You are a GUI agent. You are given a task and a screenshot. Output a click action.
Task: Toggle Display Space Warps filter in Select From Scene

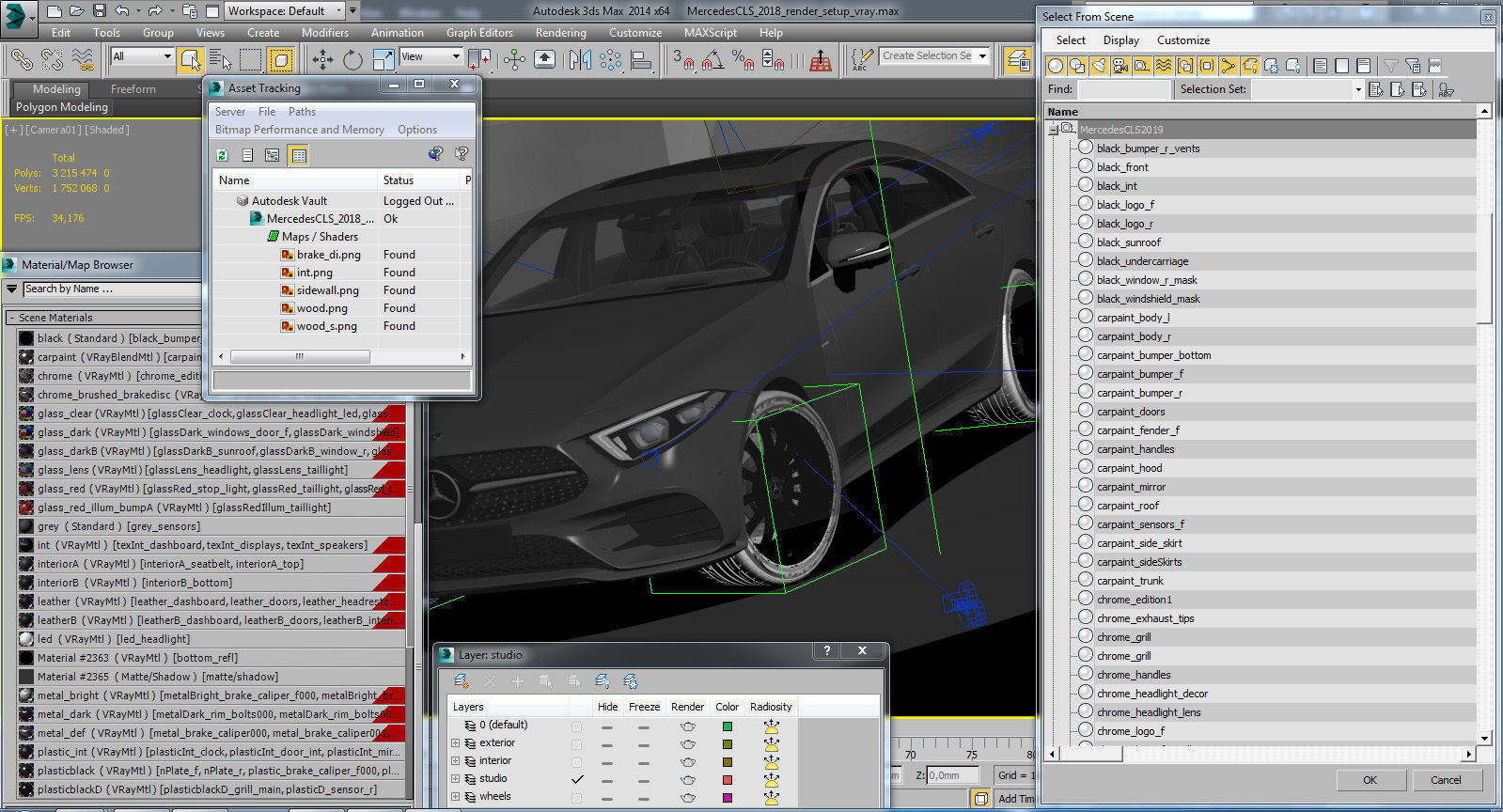pyautogui.click(x=1164, y=66)
